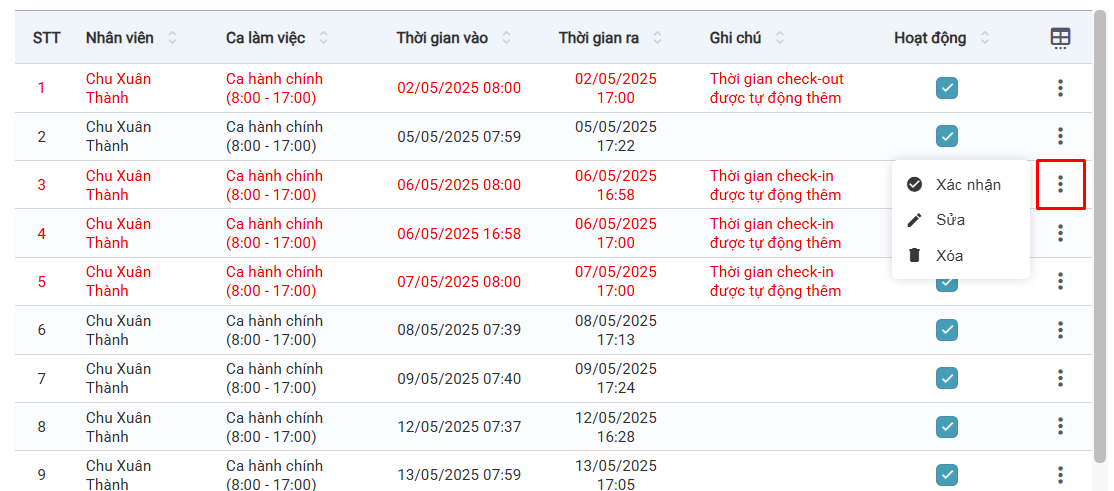The height and width of the screenshot is (491, 1114).
Task: Sort by Nhân viên column arrows
Action: pos(172,38)
